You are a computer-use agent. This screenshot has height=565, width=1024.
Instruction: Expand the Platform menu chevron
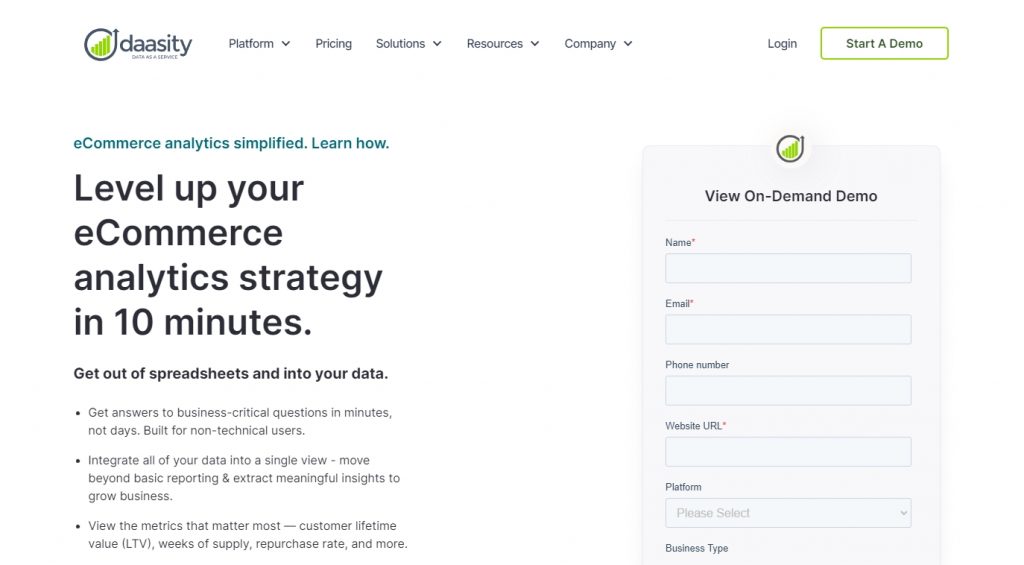286,44
